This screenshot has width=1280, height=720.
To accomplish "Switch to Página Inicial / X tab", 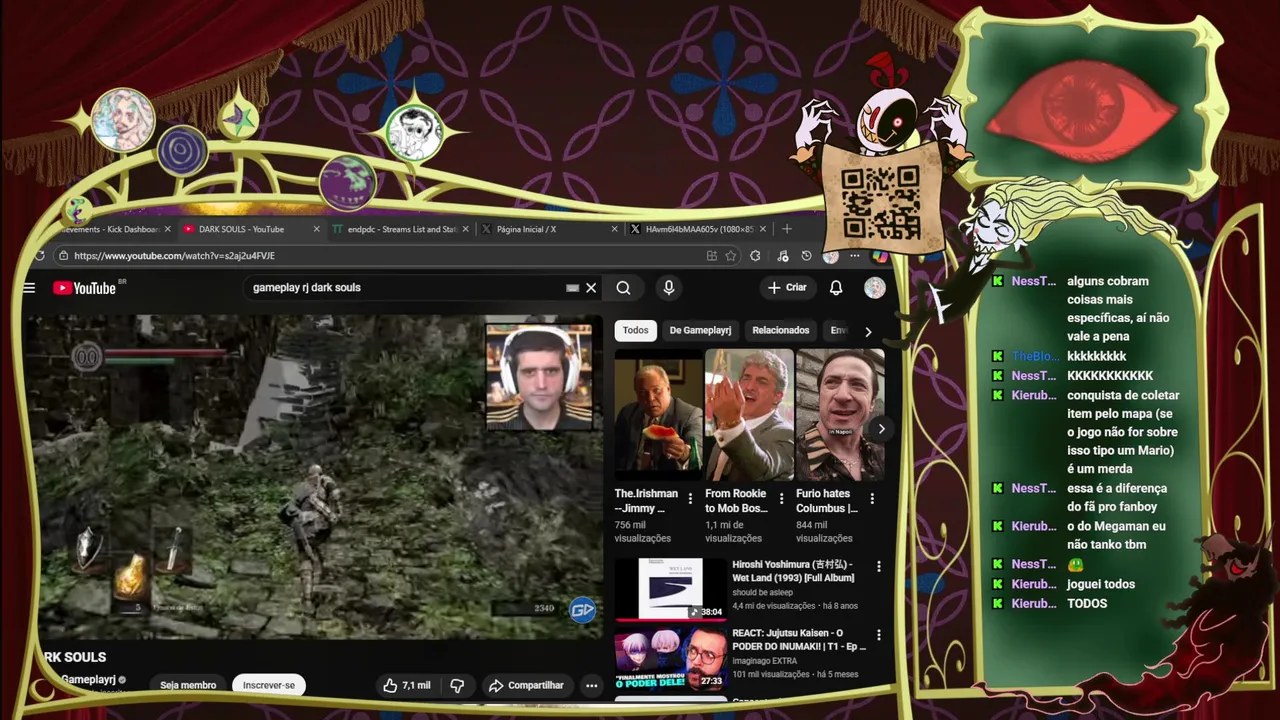I will [548, 229].
